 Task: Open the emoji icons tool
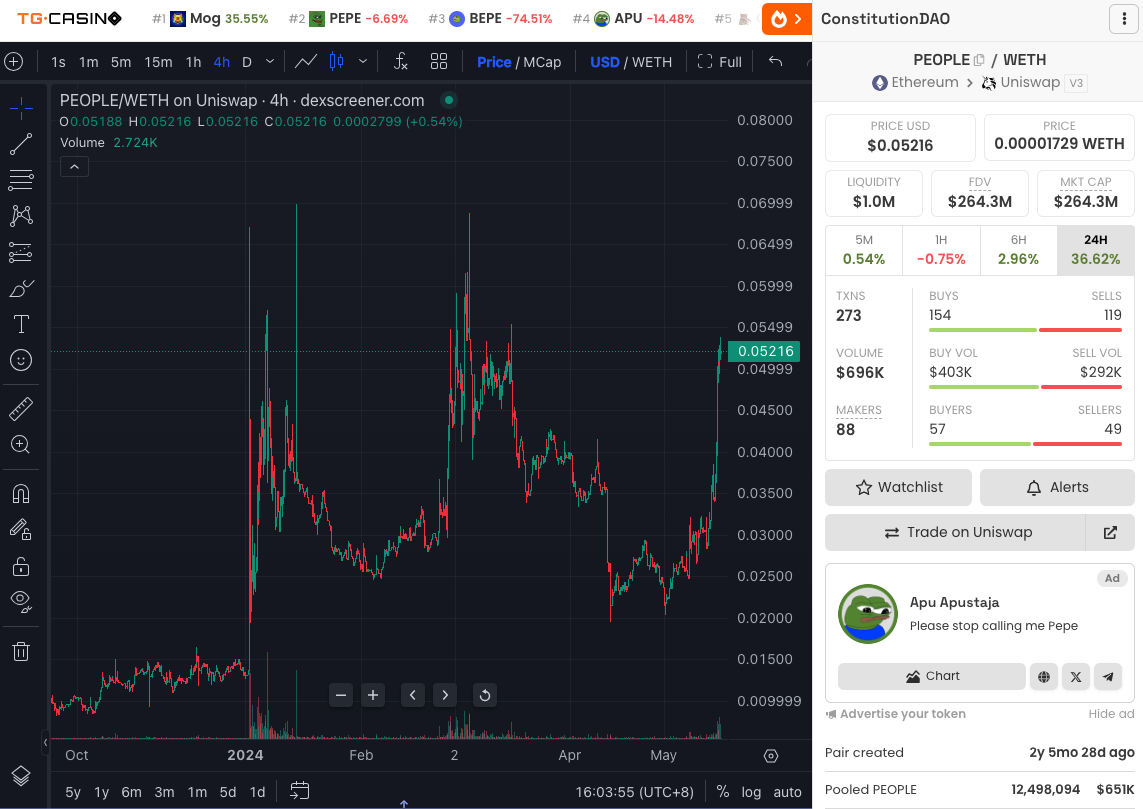pos(21,360)
